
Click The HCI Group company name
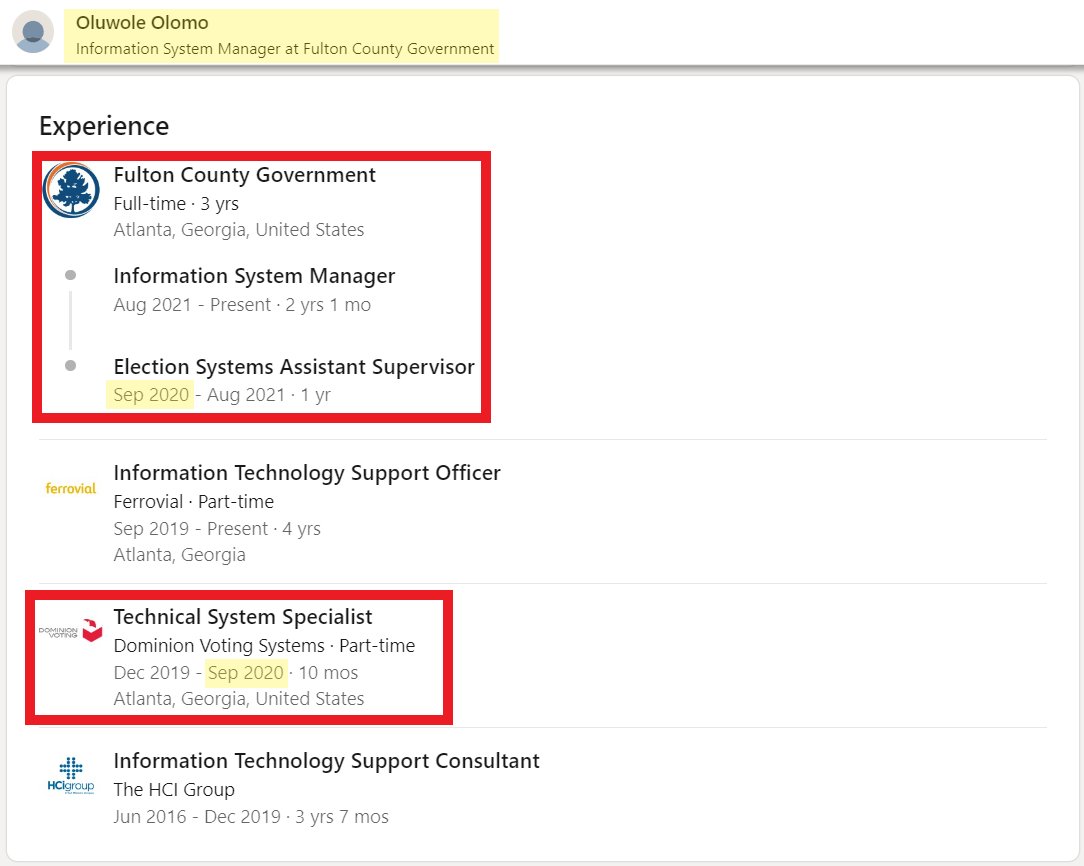pyautogui.click(x=174, y=790)
